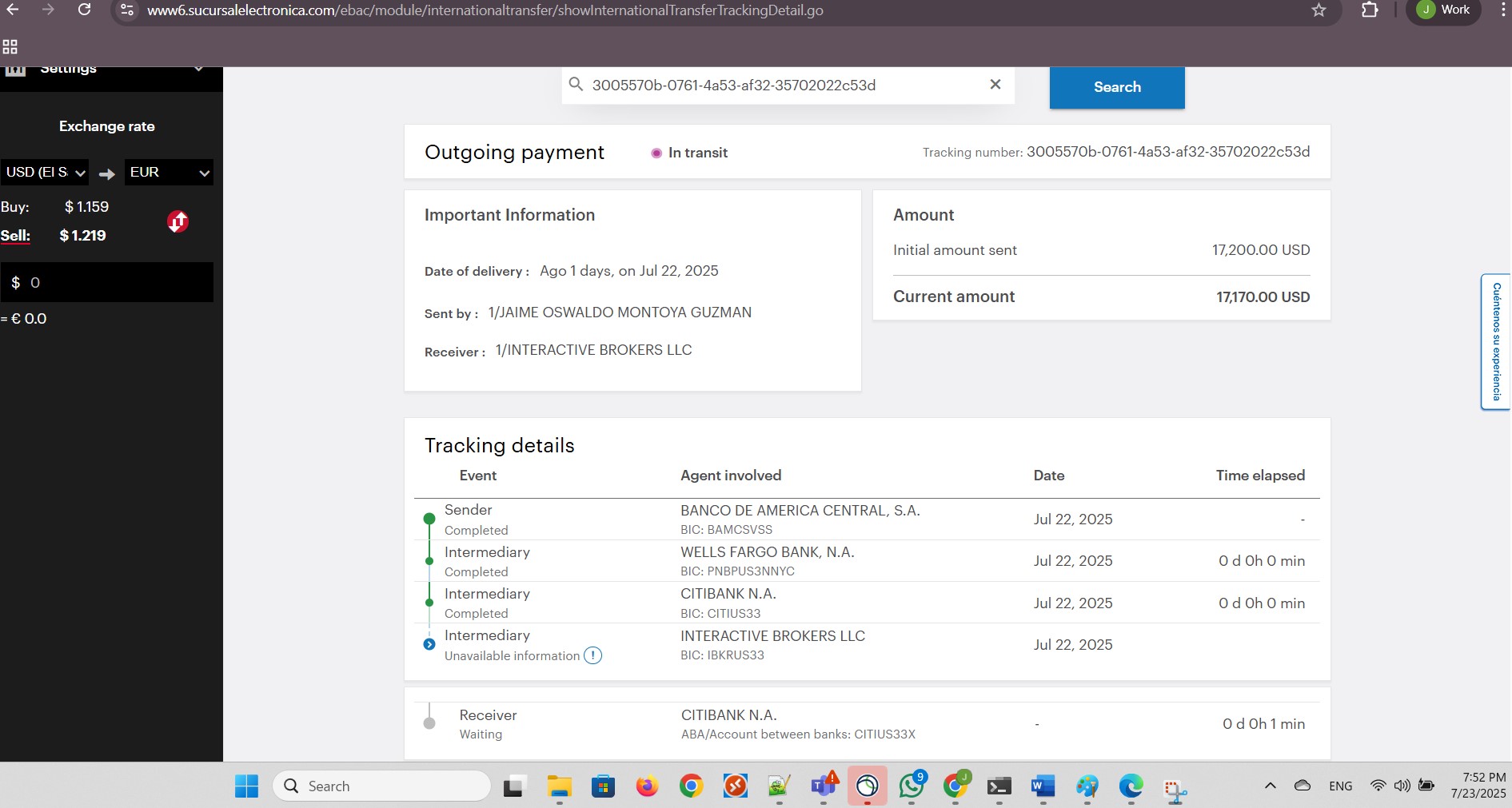Open the highlighted active circular app icon in taskbar

tap(868, 786)
